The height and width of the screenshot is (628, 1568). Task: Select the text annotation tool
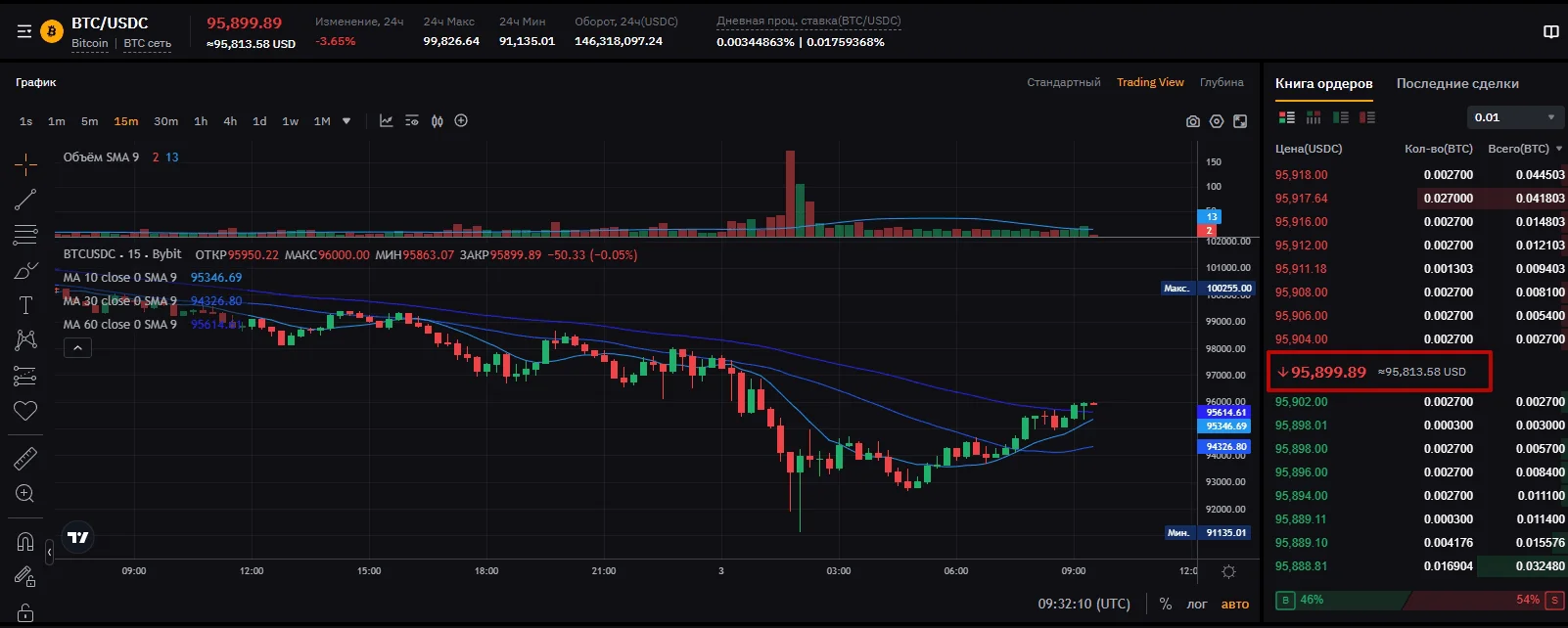[25, 305]
